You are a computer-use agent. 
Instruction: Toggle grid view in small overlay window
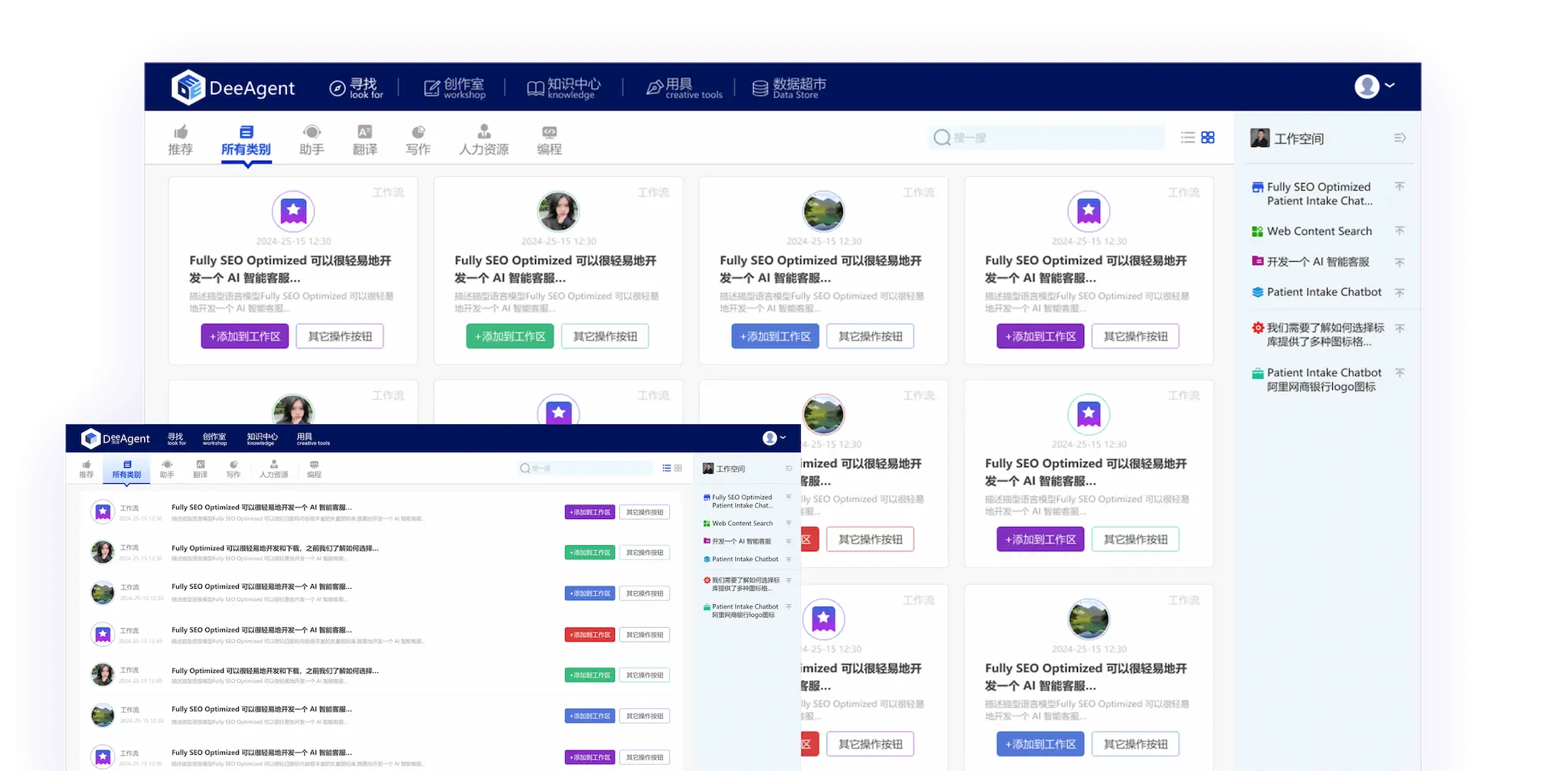[678, 468]
